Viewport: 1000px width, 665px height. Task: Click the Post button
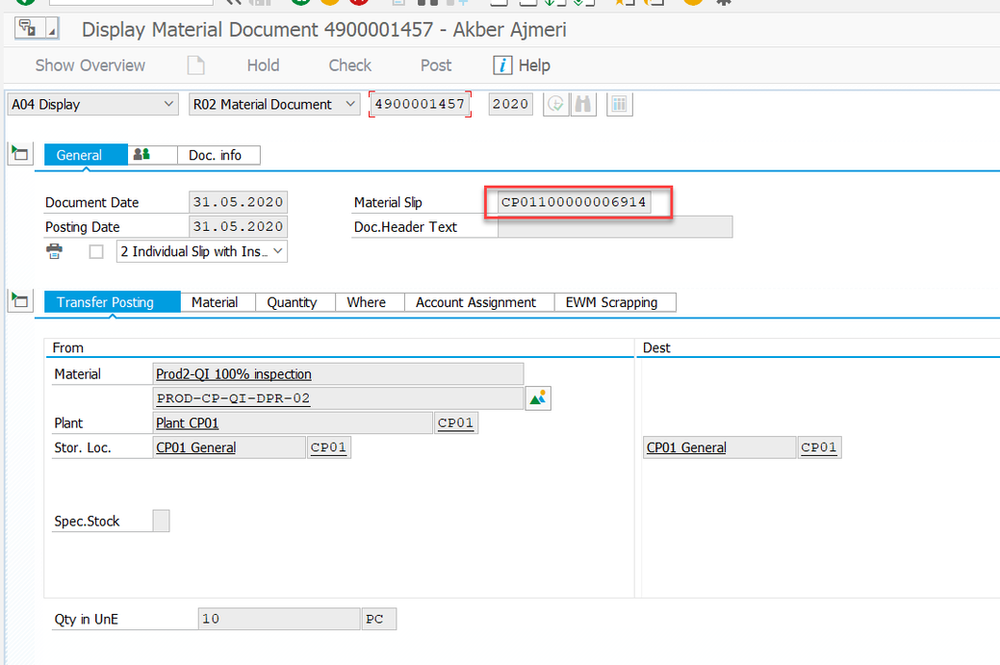coord(435,65)
